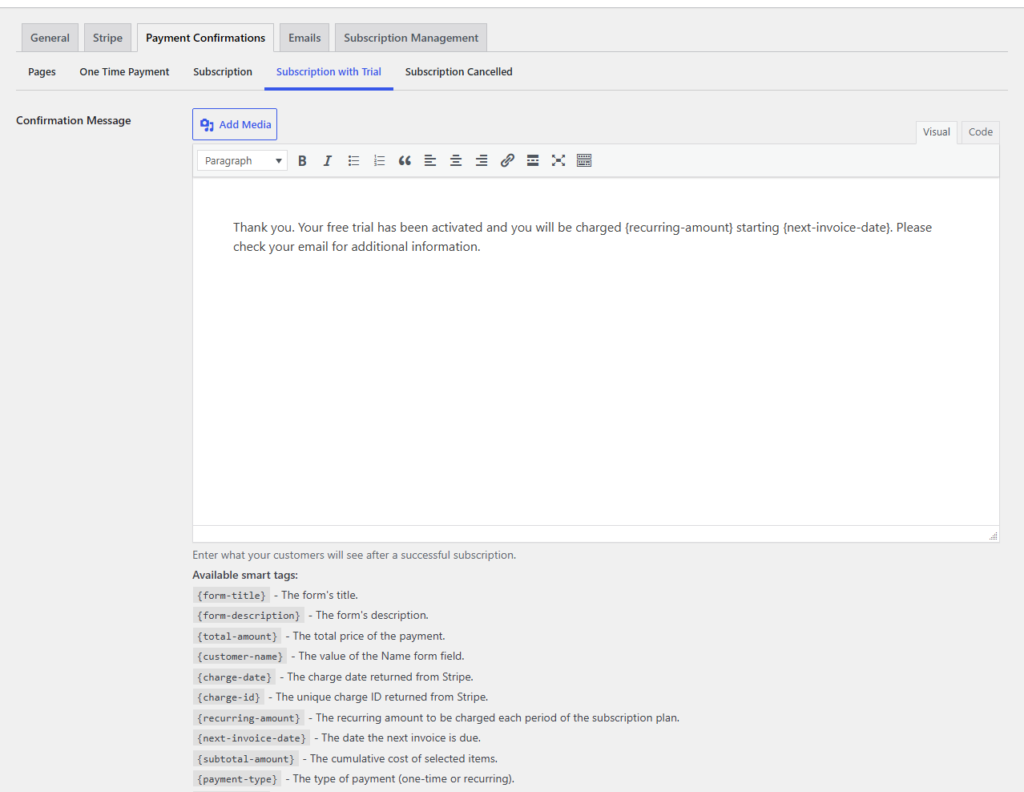Viewport: 1024px width, 792px height.
Task: Click the {payment-type} smart tag
Action: tap(237, 779)
